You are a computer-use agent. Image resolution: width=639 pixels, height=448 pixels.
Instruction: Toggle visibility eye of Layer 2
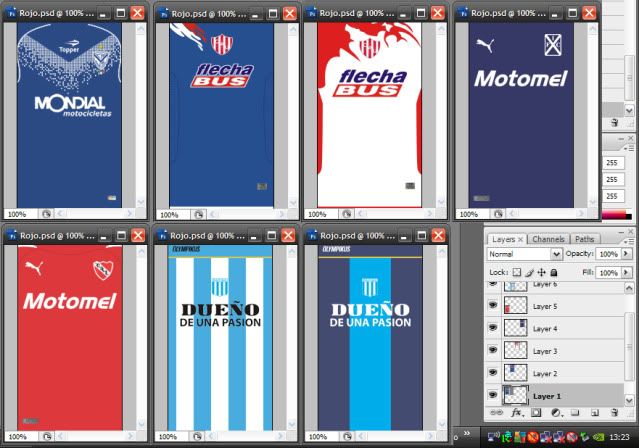coord(493,372)
